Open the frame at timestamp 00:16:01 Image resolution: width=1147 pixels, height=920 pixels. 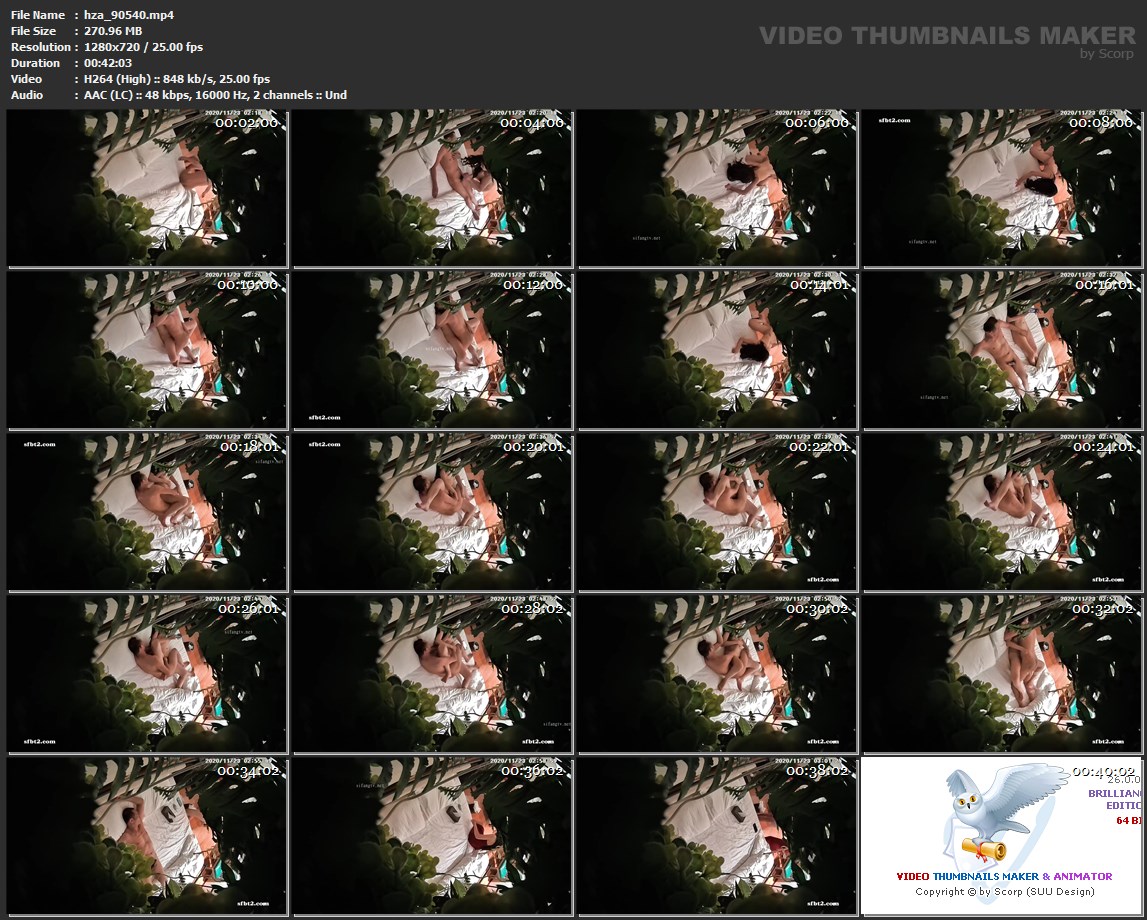click(1003, 350)
